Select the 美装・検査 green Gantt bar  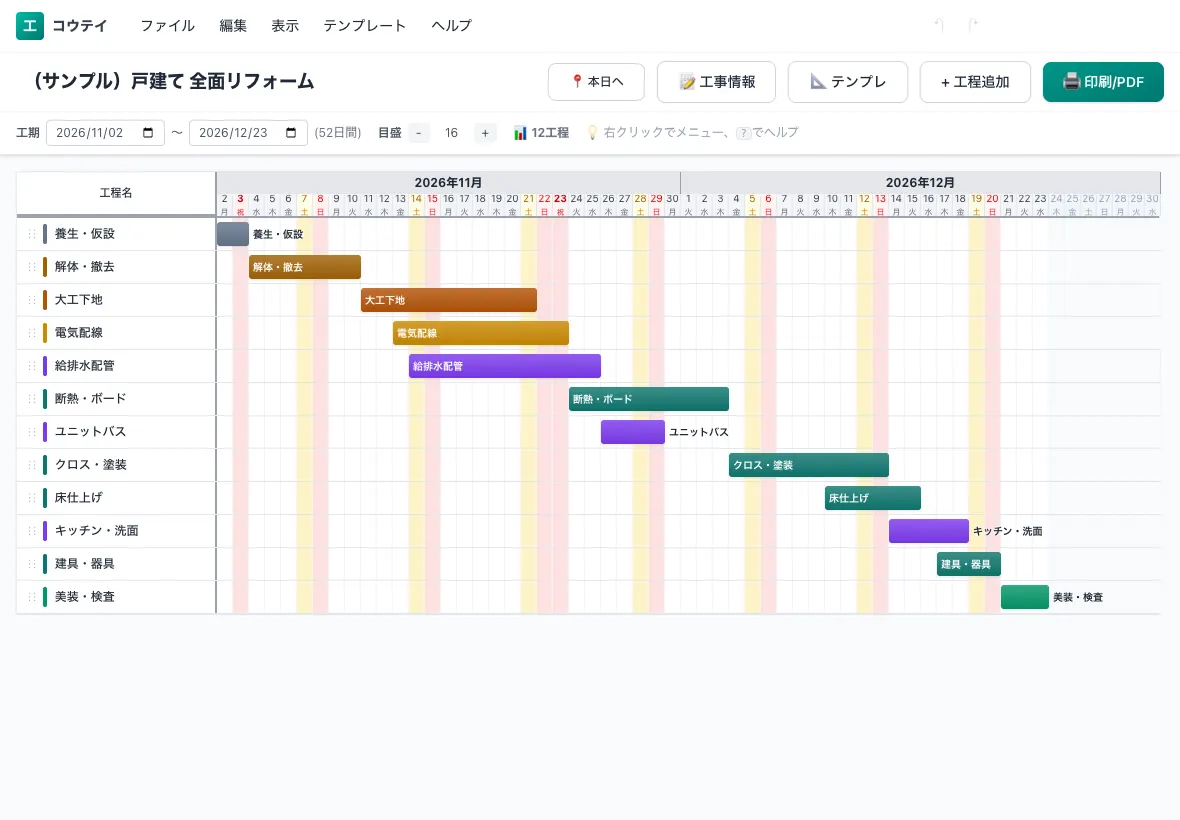coord(1025,597)
